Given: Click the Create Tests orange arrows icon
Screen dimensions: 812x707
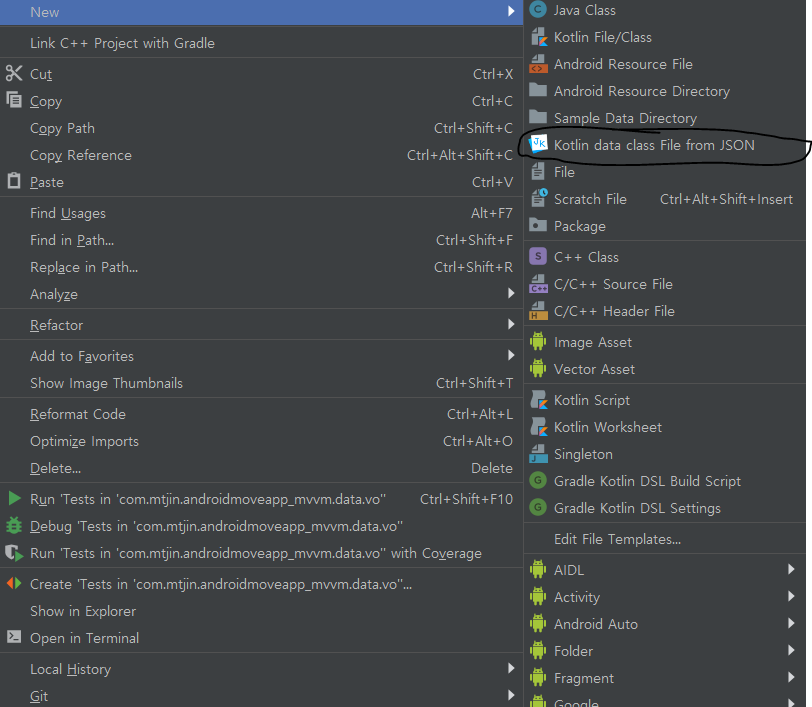Looking at the screenshot, I should click(x=14, y=583).
